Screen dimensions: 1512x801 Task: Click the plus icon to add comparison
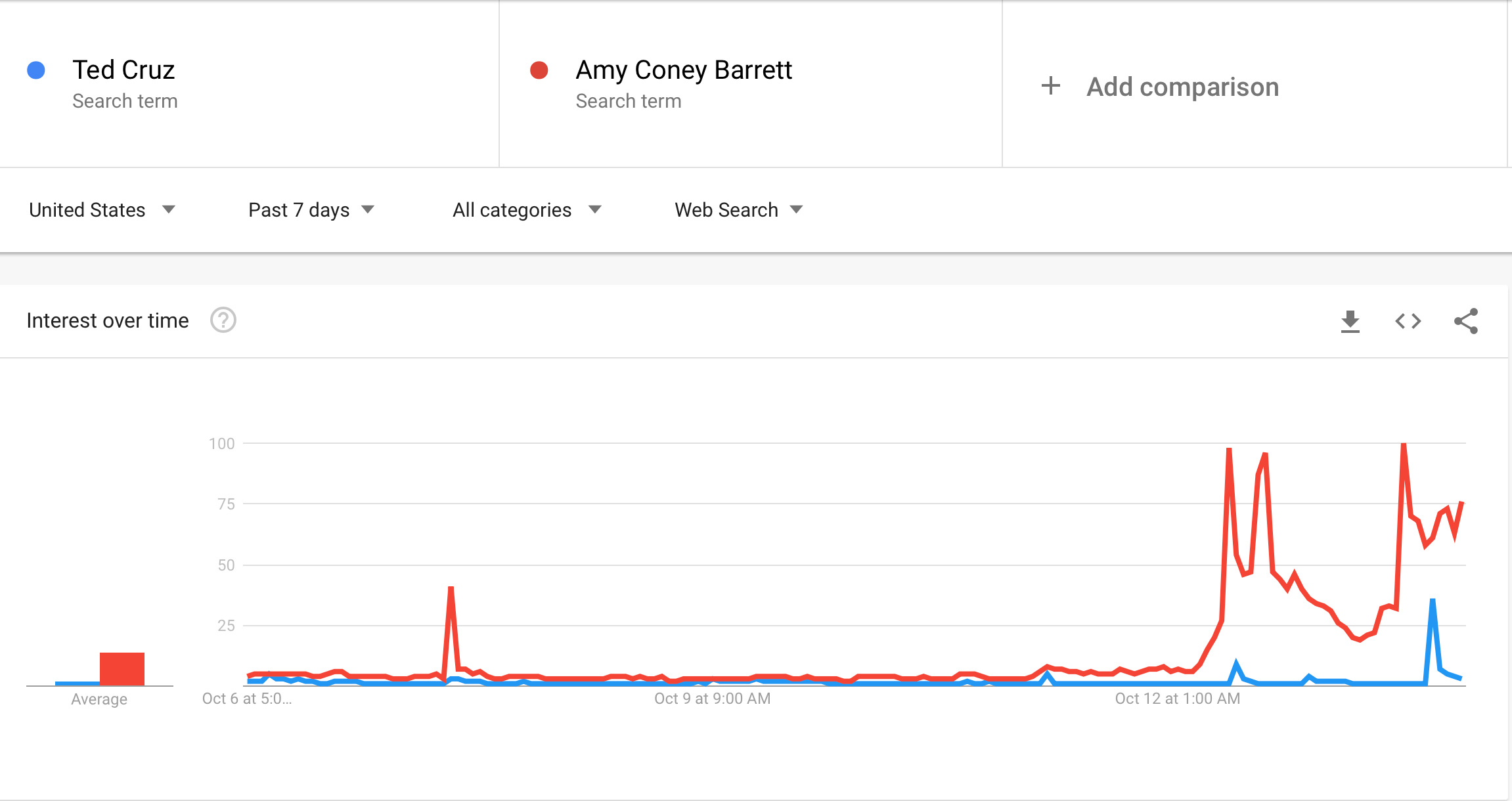(x=1051, y=86)
